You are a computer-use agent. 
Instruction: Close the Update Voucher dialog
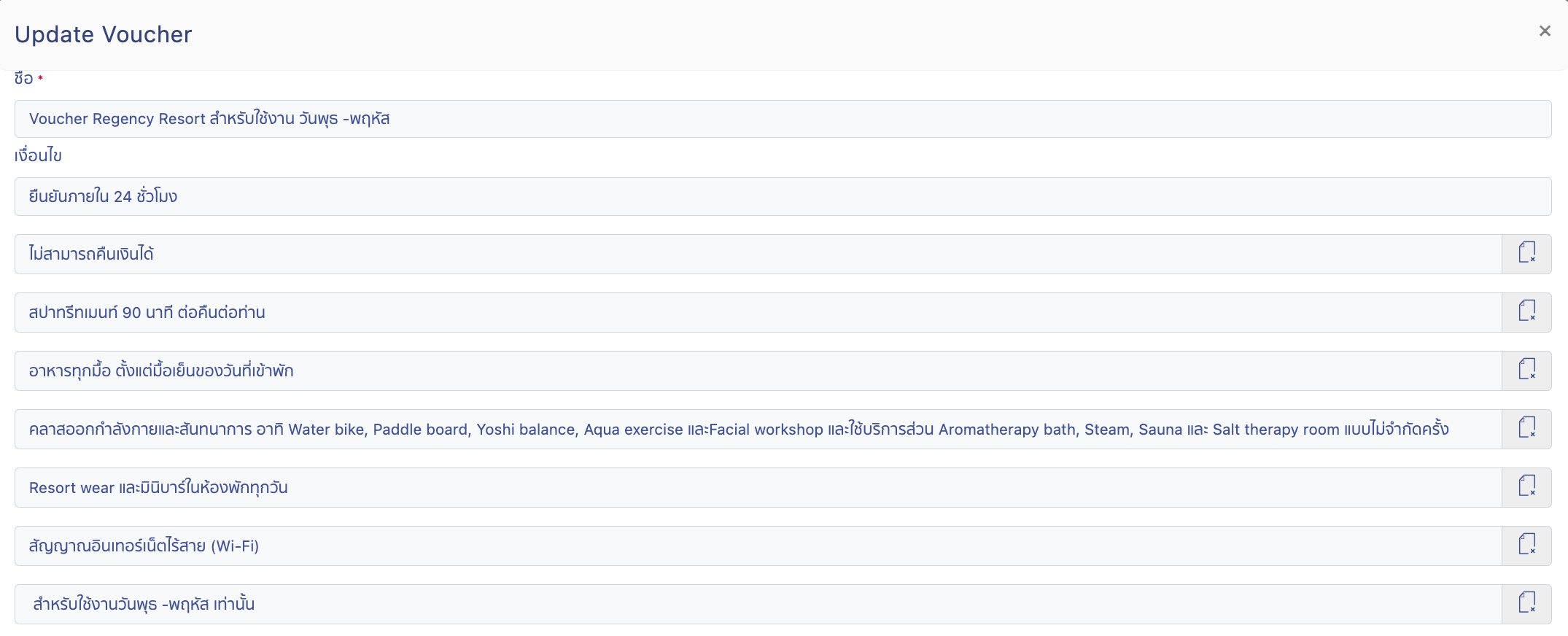click(x=1545, y=31)
